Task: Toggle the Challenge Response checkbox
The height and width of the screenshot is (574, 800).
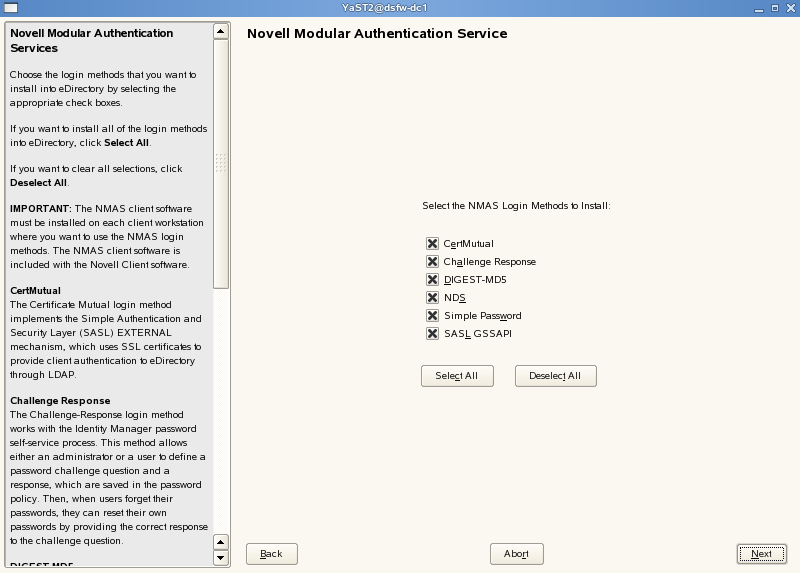Action: tap(432, 262)
